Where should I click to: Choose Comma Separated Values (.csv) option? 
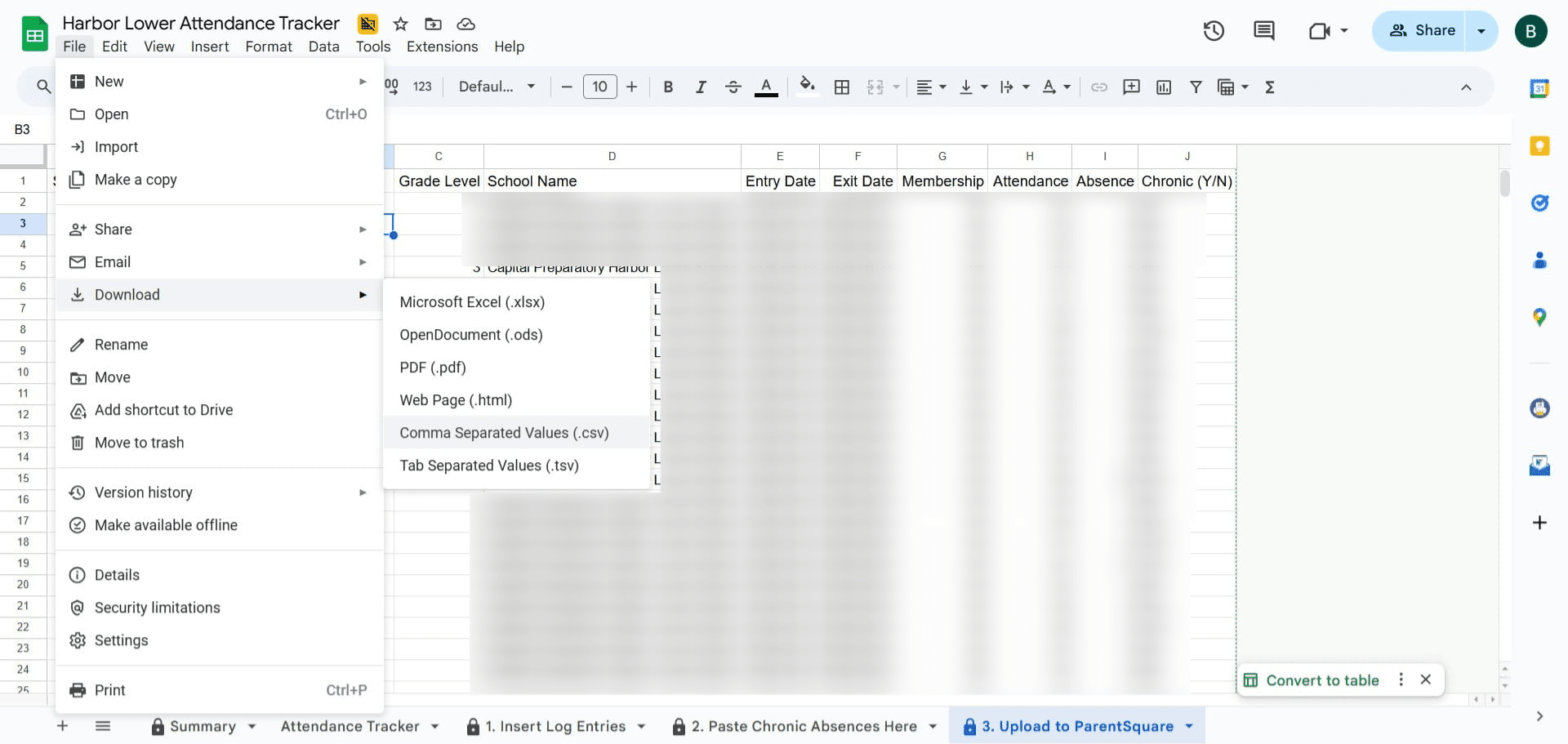point(516,433)
